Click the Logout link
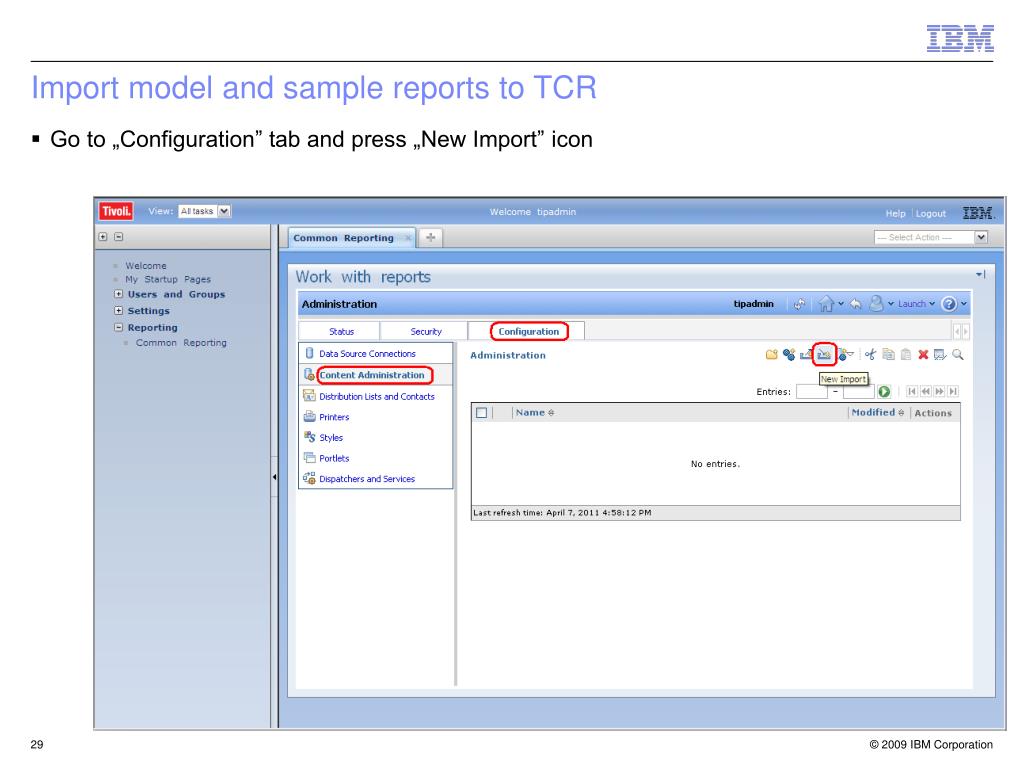This screenshot has height=768, width=1024. click(x=931, y=214)
